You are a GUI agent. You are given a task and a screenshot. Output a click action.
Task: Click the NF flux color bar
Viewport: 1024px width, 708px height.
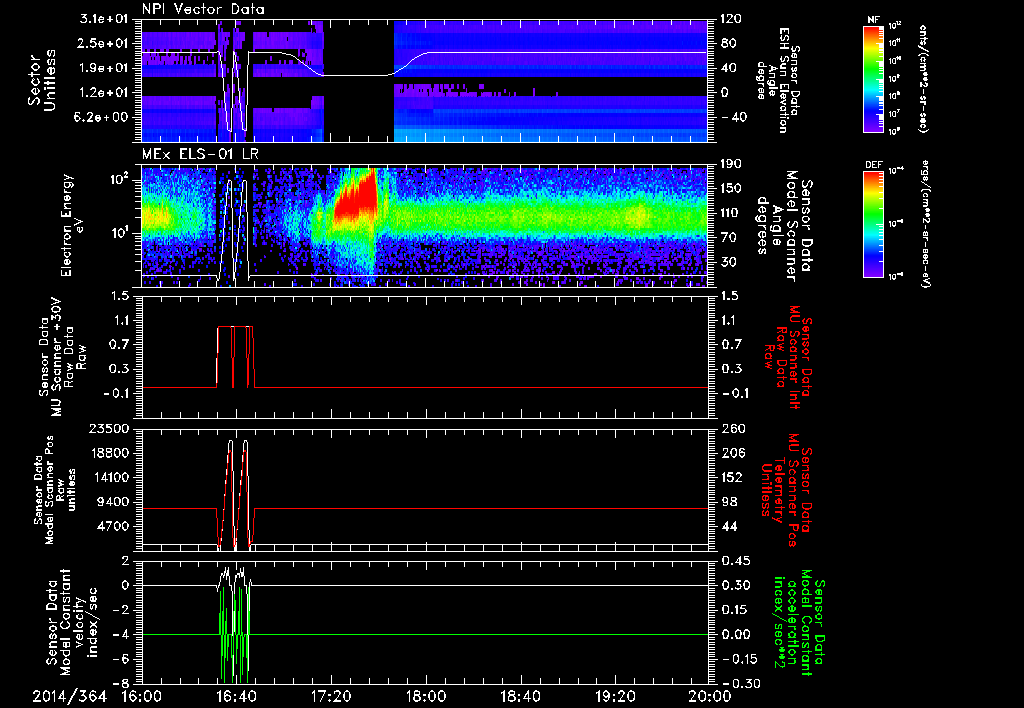[873, 78]
